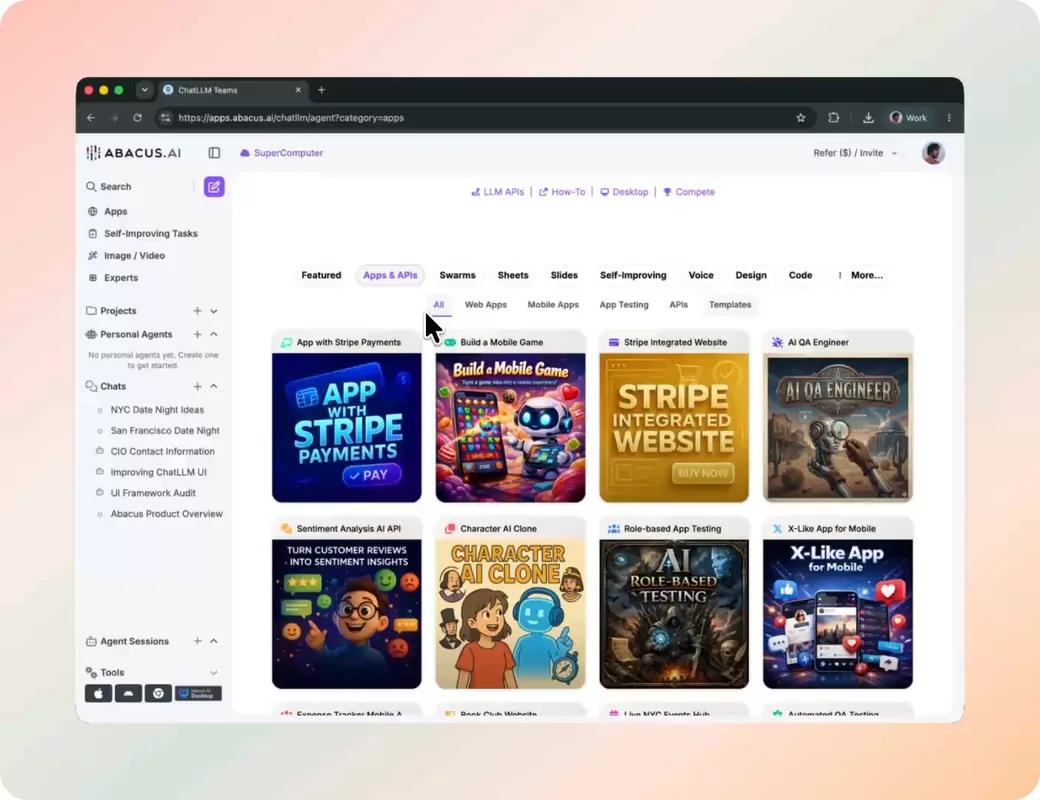Open X-Like App for Mobile card image
The height and width of the screenshot is (800, 1040).
coord(838,614)
